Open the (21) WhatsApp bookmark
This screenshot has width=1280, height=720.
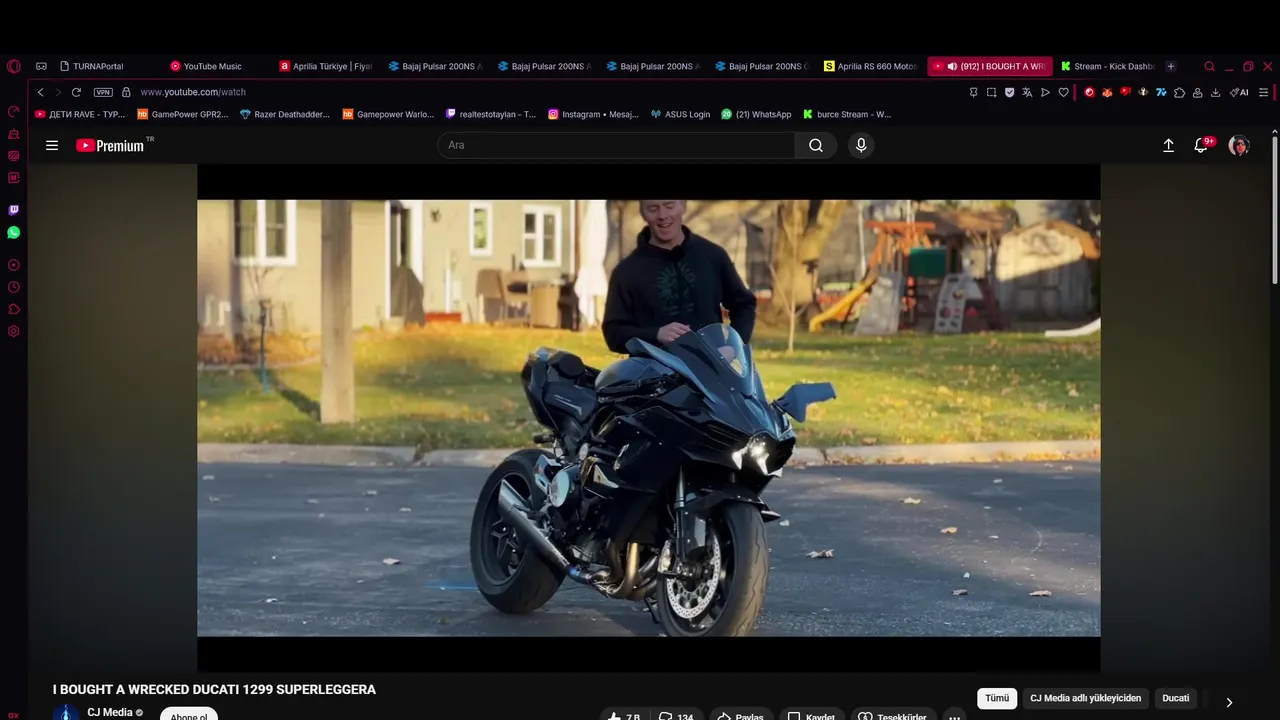click(756, 114)
